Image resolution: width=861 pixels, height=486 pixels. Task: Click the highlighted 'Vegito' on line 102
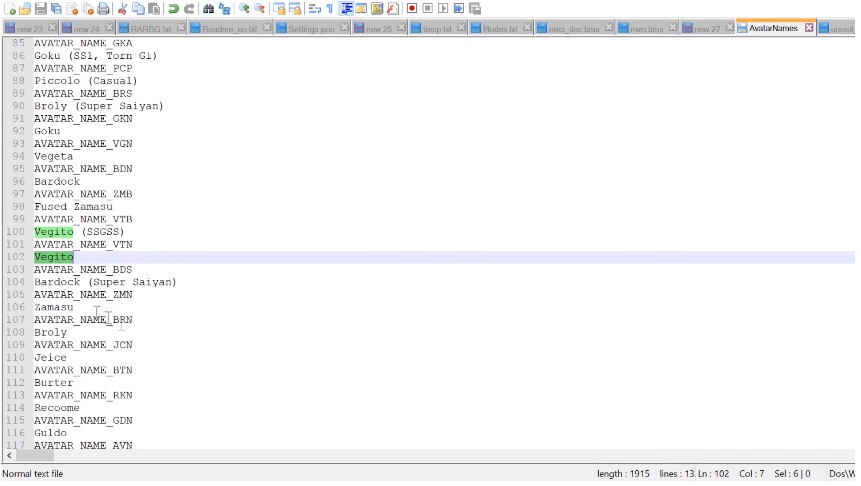click(53, 257)
